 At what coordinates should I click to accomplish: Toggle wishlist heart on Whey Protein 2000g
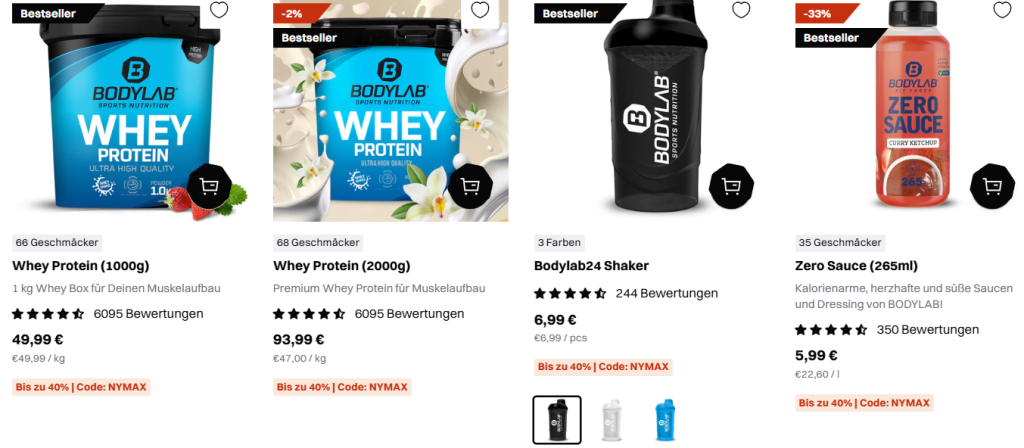pyautogui.click(x=480, y=10)
